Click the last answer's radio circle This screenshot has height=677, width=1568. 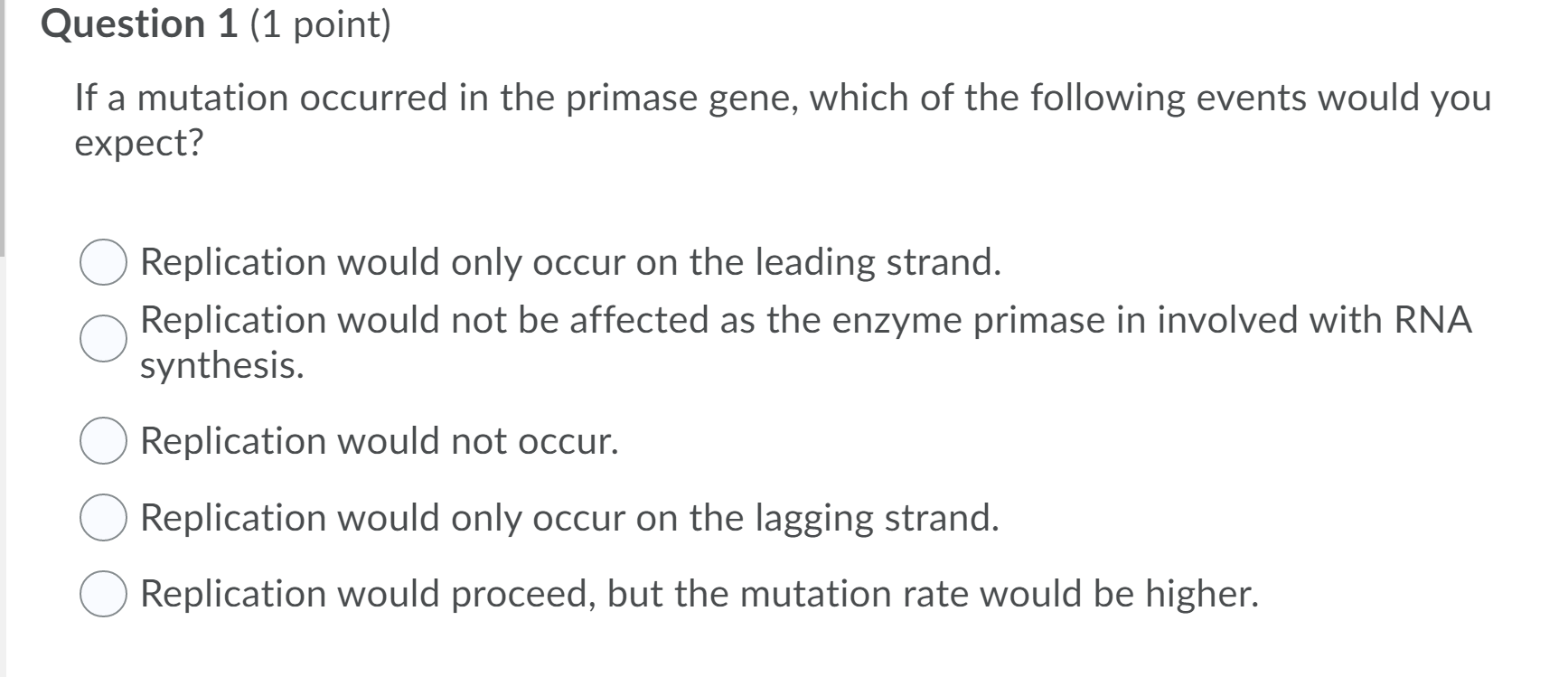(104, 593)
